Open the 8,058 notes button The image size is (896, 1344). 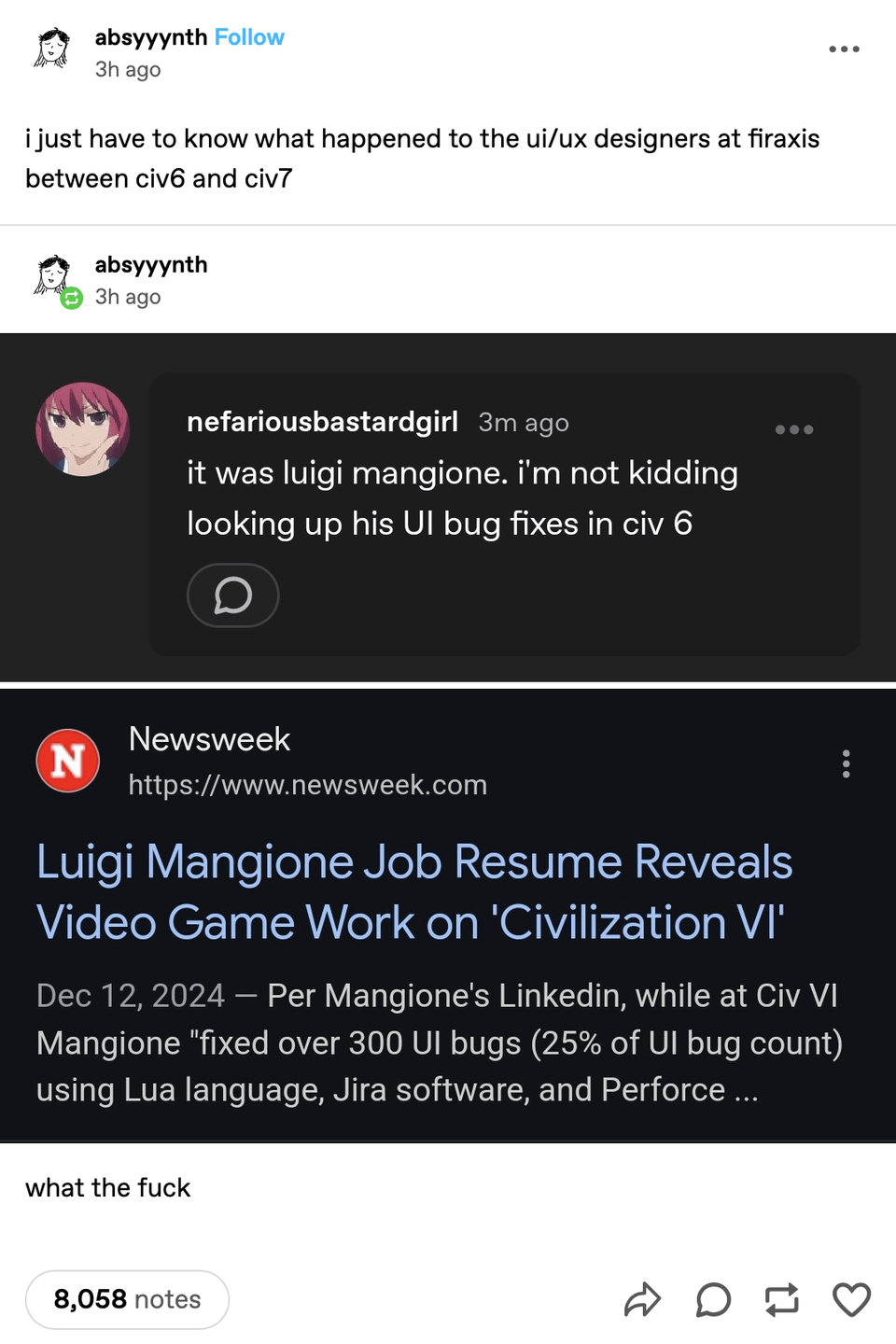tap(127, 1299)
